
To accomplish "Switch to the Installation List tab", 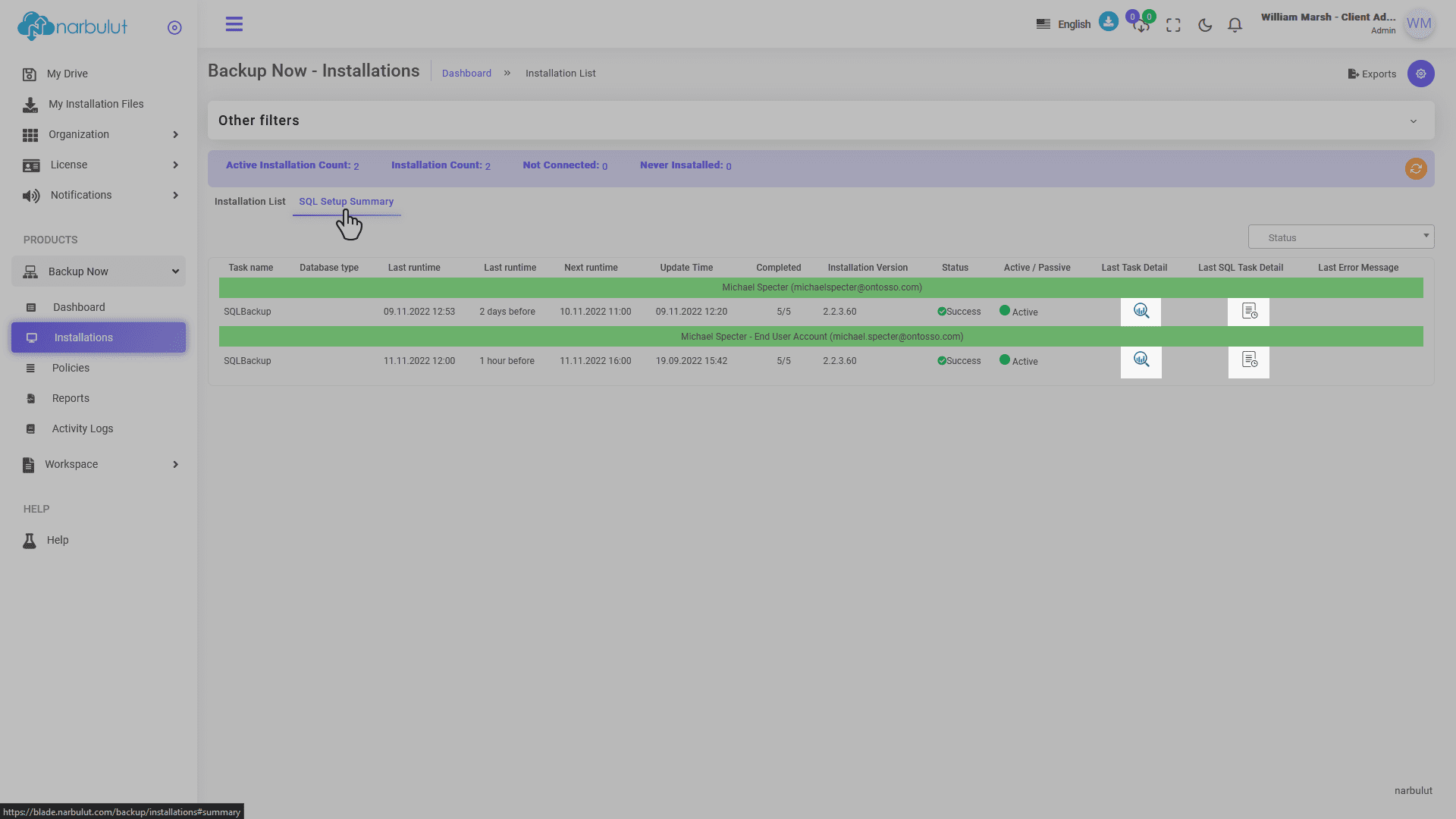I will (250, 202).
